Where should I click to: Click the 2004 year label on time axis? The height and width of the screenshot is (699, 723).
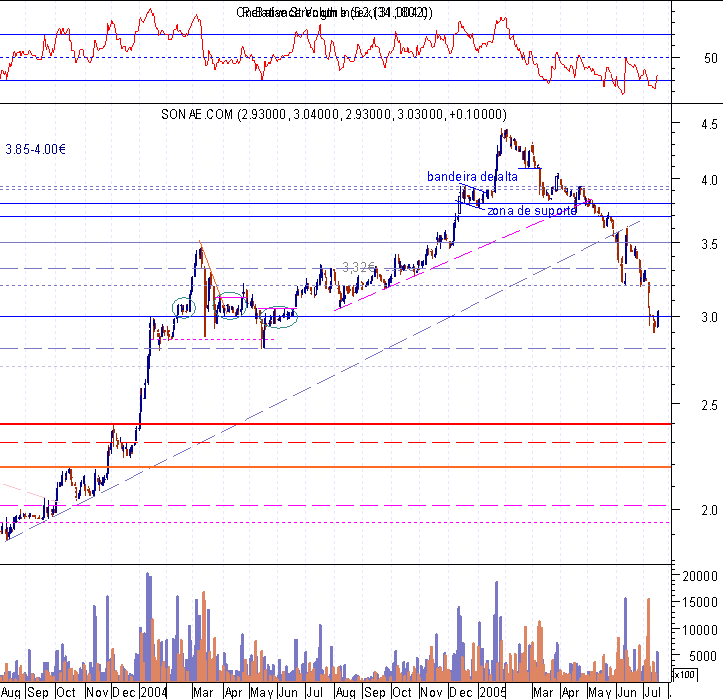point(154,692)
